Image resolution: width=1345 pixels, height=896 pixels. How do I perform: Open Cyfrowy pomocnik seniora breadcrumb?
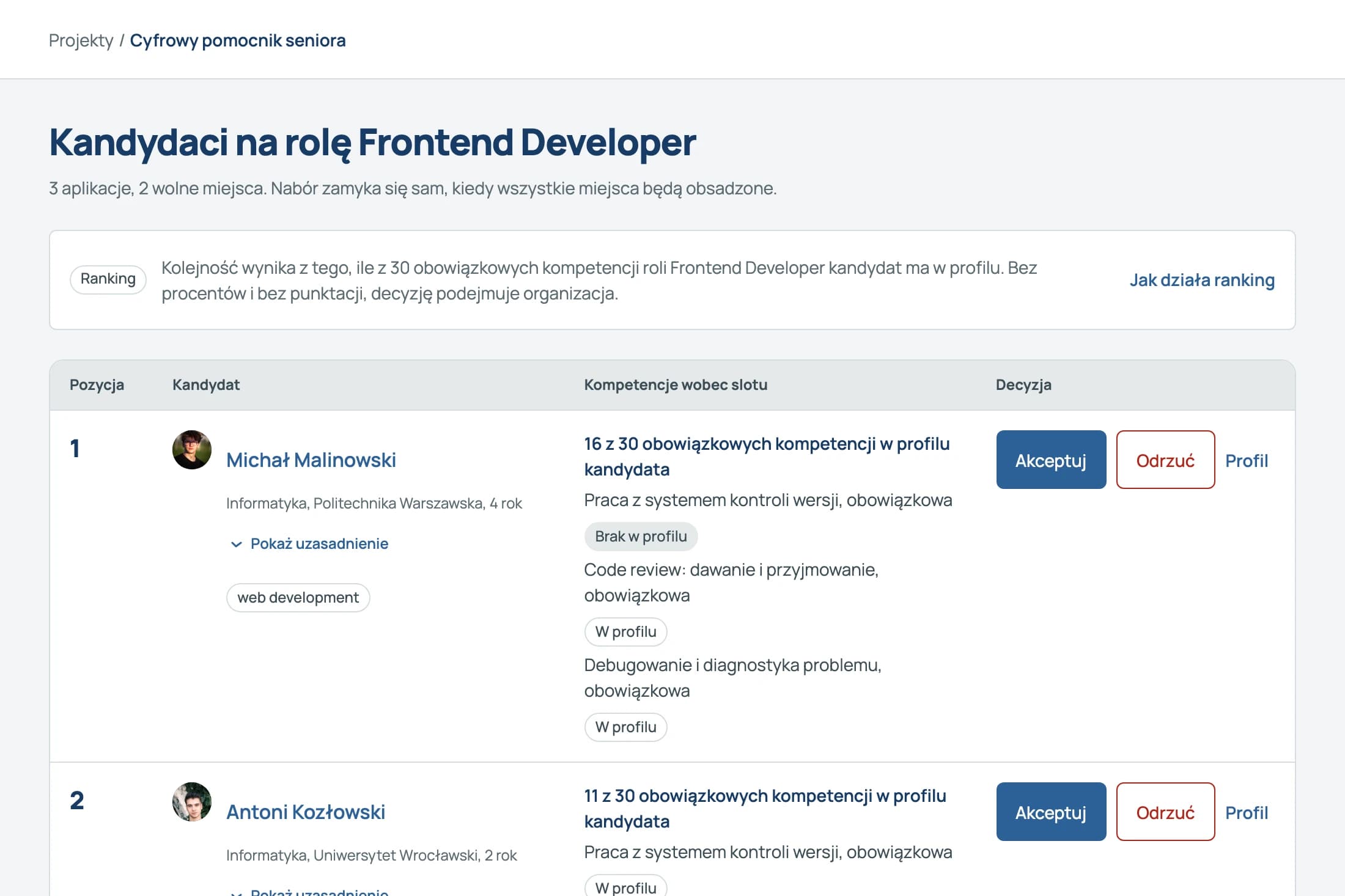click(x=238, y=40)
